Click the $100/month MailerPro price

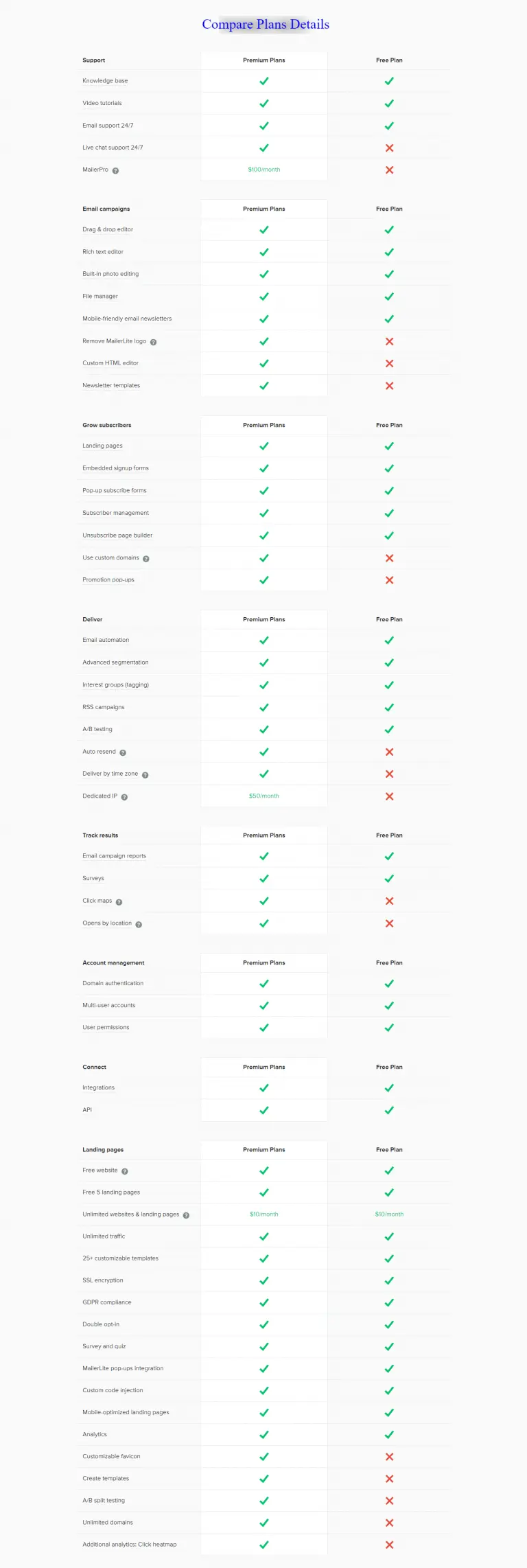point(264,170)
